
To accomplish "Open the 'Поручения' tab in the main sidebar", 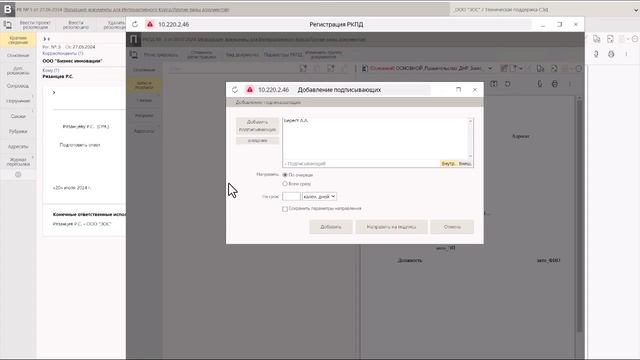I will pyautogui.click(x=18, y=101).
